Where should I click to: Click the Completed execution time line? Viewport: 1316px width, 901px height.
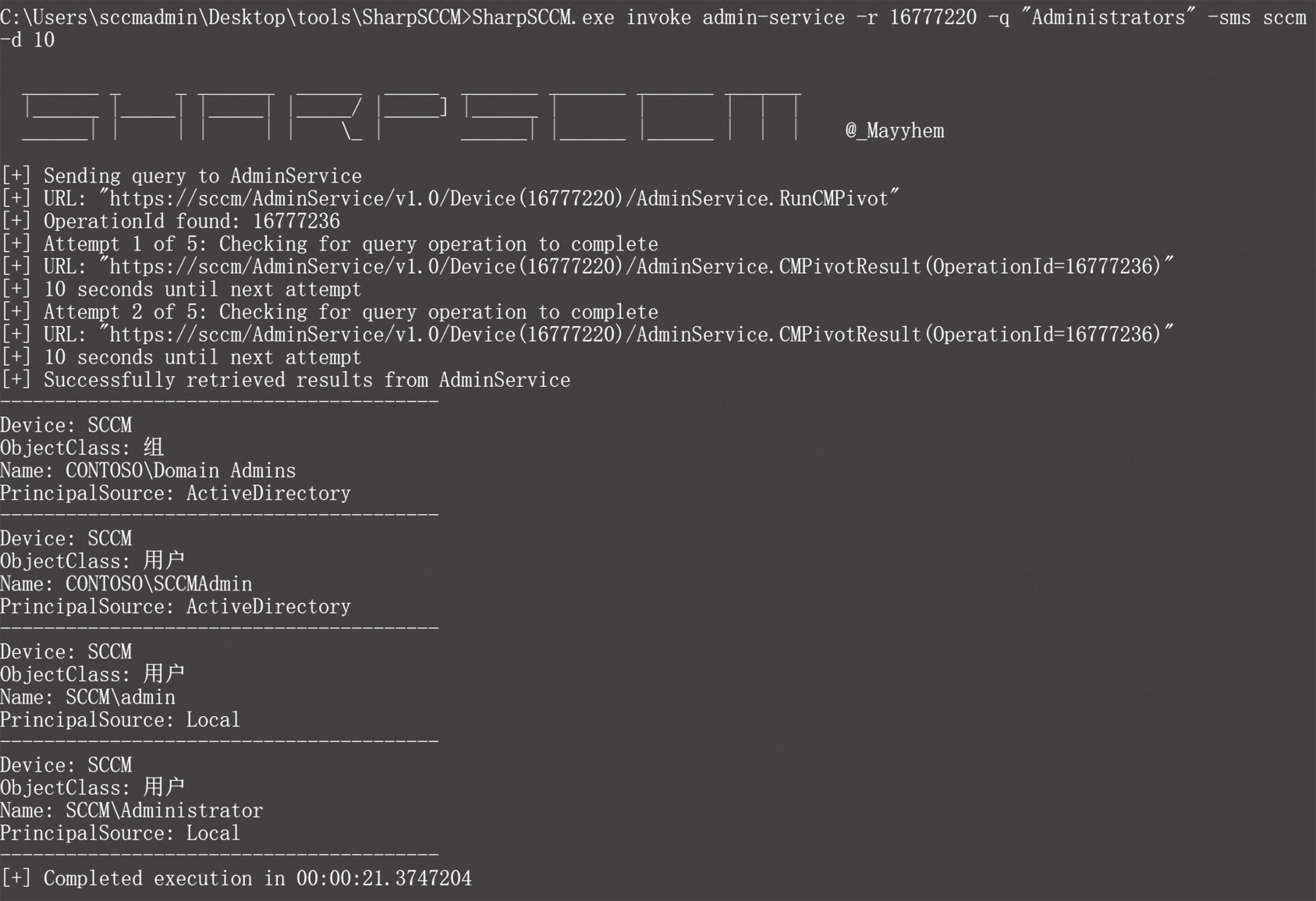click(x=236, y=878)
